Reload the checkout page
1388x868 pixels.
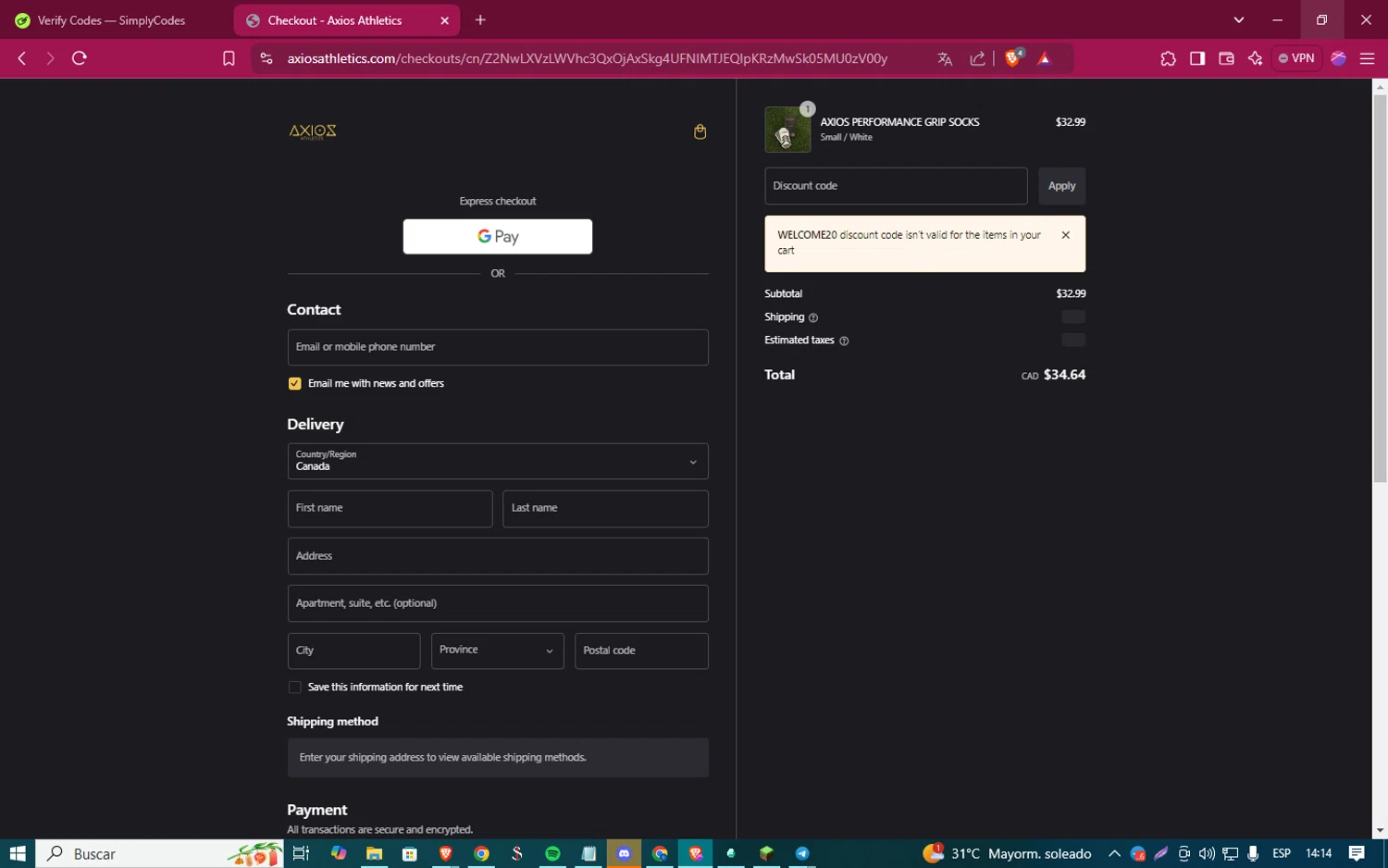tap(80, 58)
